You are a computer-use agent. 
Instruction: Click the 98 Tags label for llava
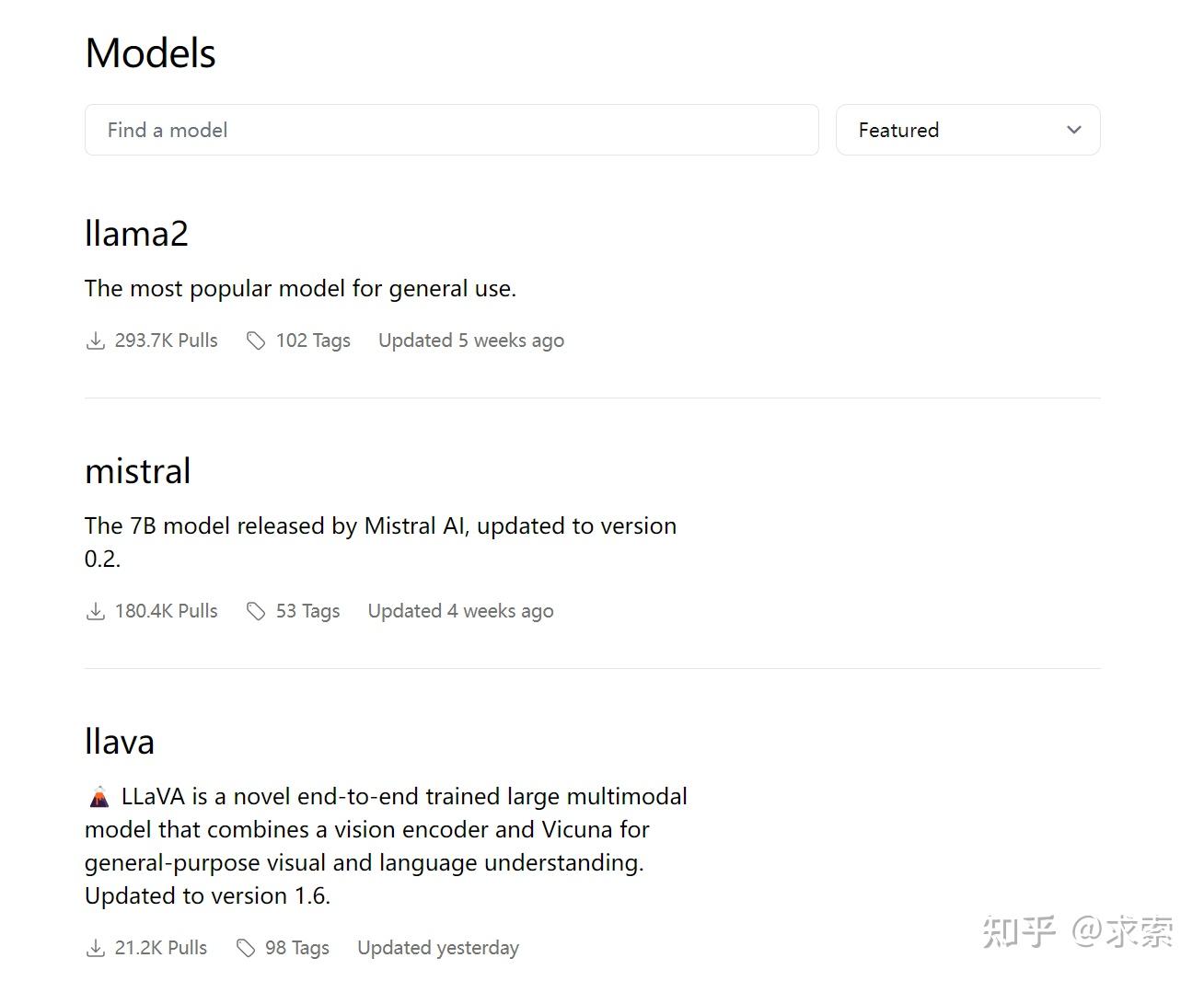pos(296,948)
